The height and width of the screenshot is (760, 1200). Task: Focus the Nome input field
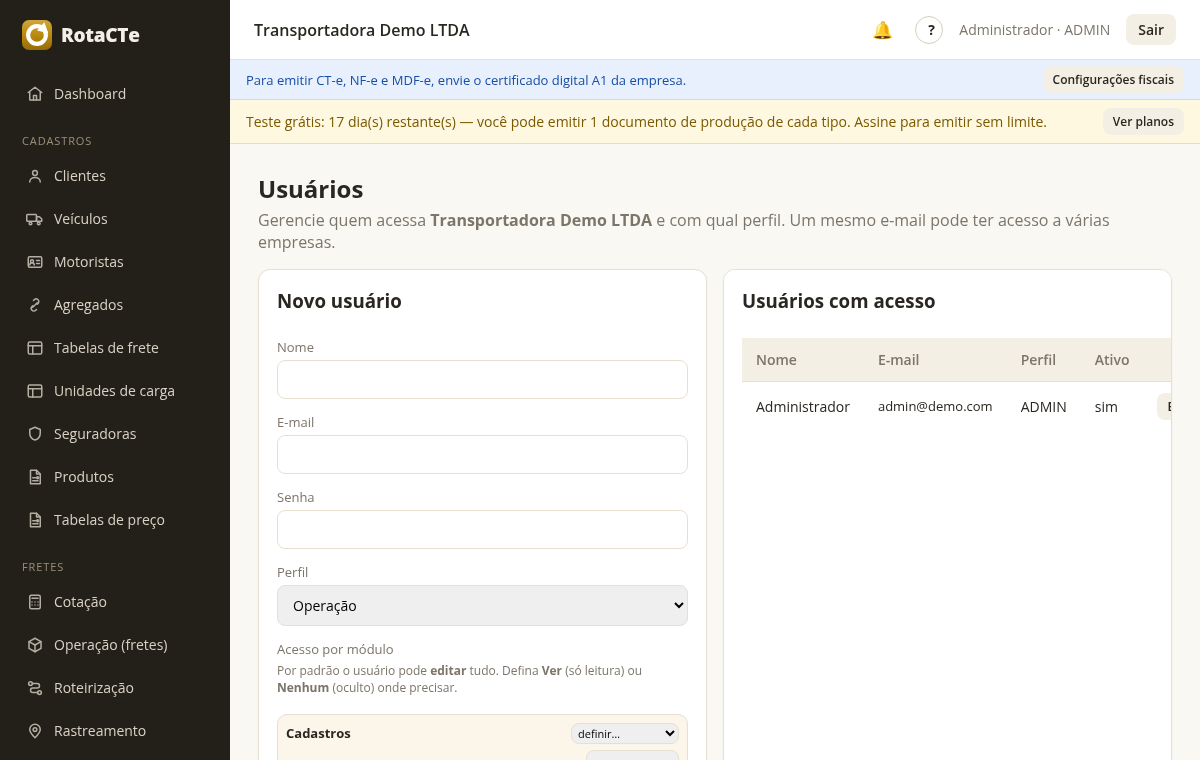482,379
